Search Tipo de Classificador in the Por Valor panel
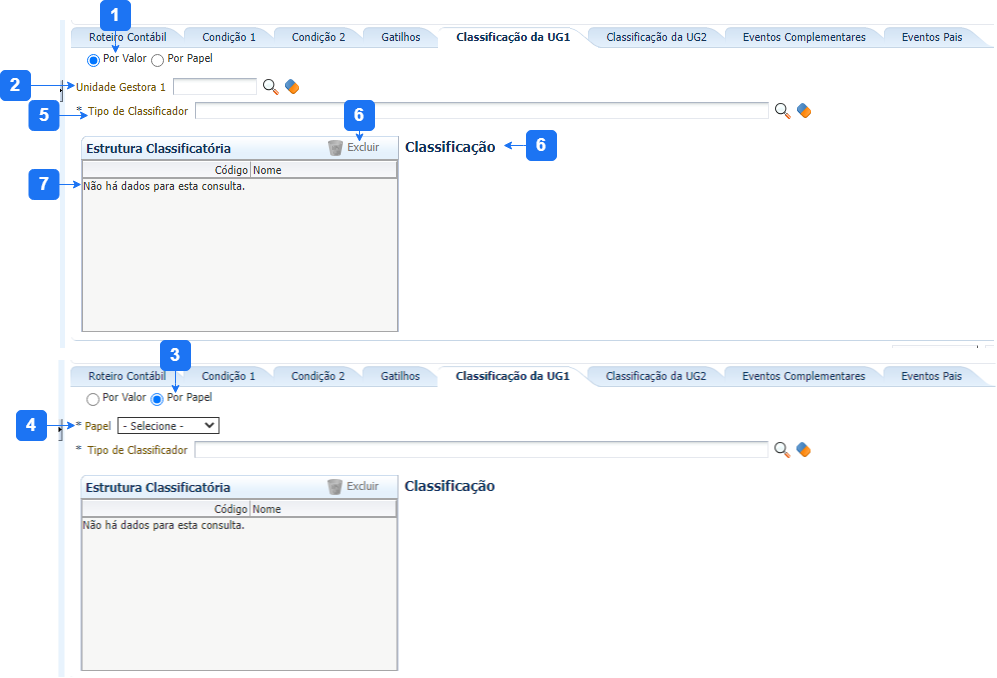Image resolution: width=997 pixels, height=678 pixels. 782,111
